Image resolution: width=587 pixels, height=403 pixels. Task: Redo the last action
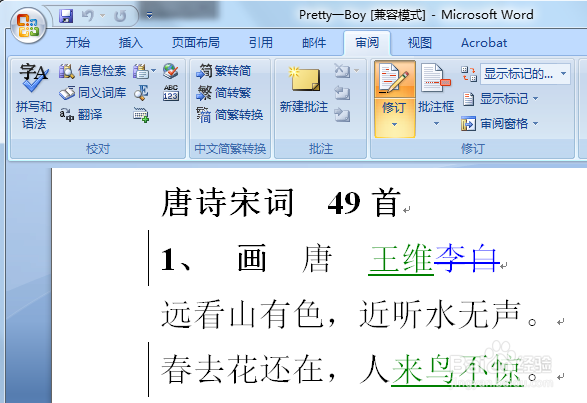pyautogui.click(x=120, y=16)
